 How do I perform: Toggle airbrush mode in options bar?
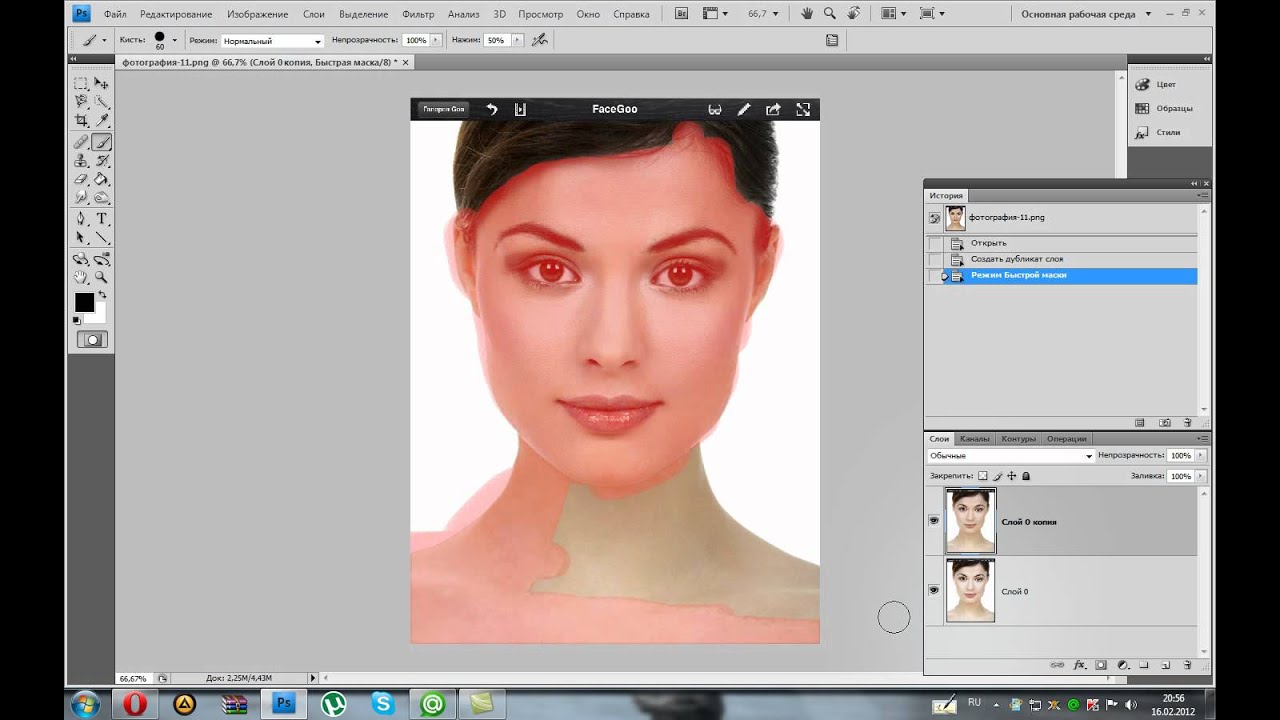[x=540, y=40]
